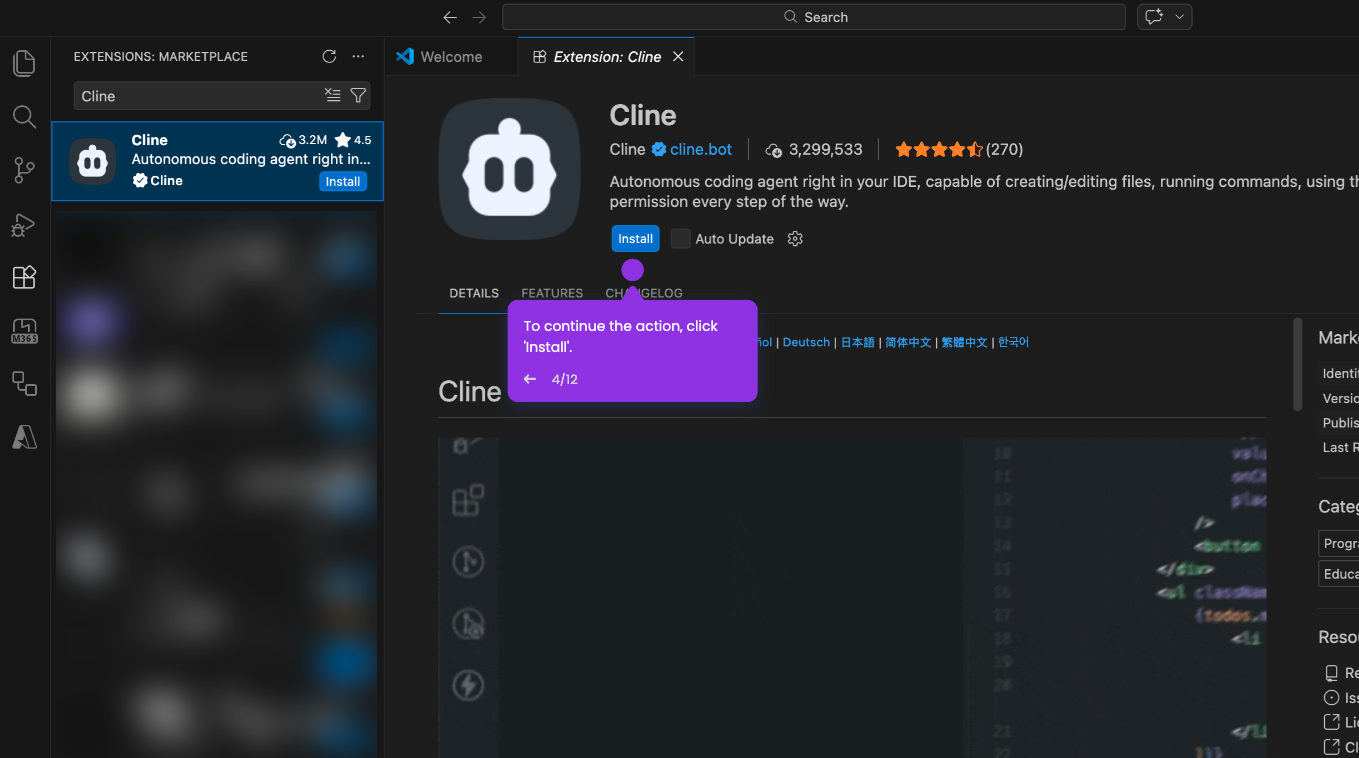Viewport: 1359px width, 758px height.
Task: Open the Azure view in activity bar
Action: pyautogui.click(x=24, y=437)
